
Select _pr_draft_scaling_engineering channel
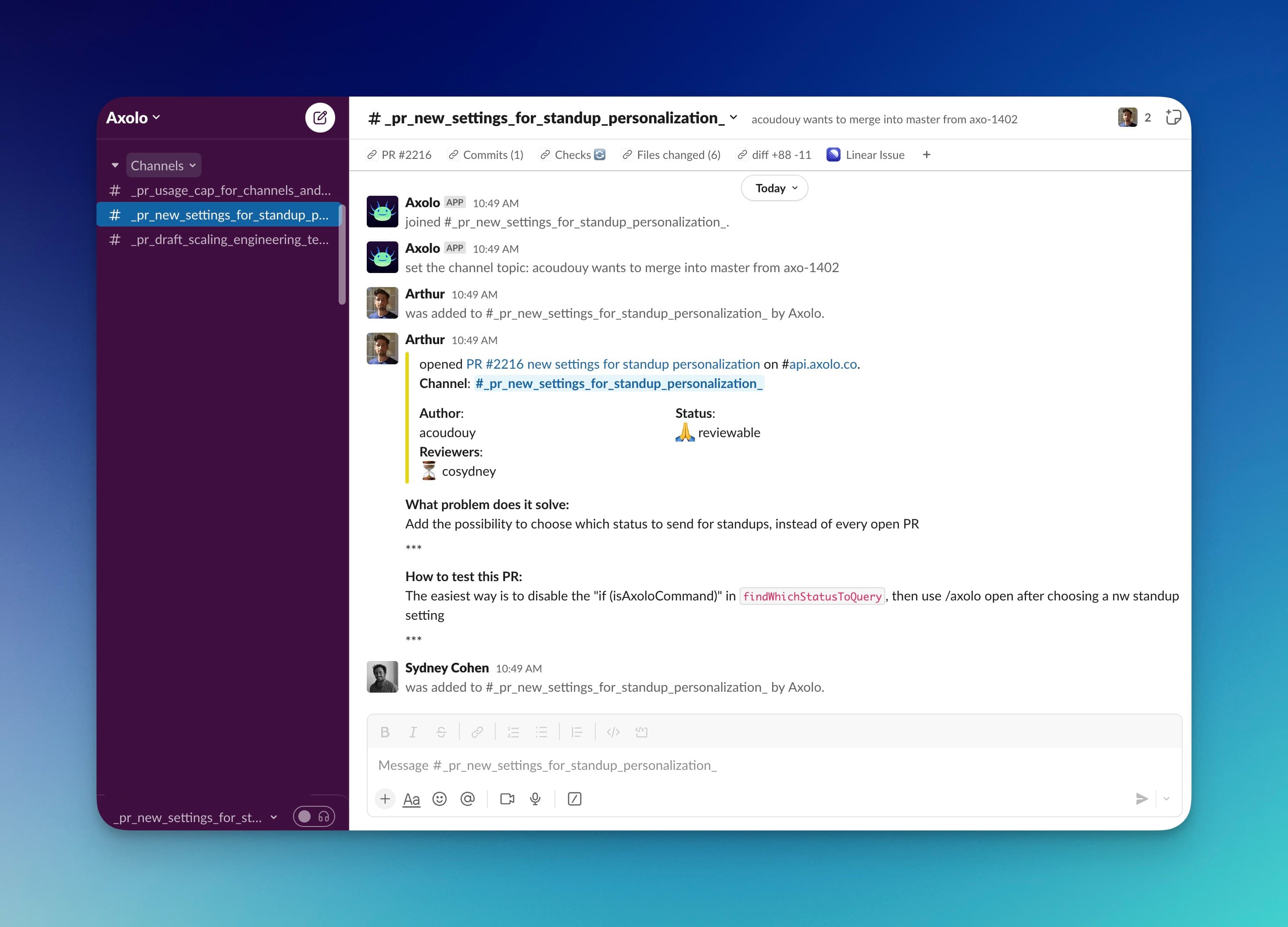click(220, 239)
